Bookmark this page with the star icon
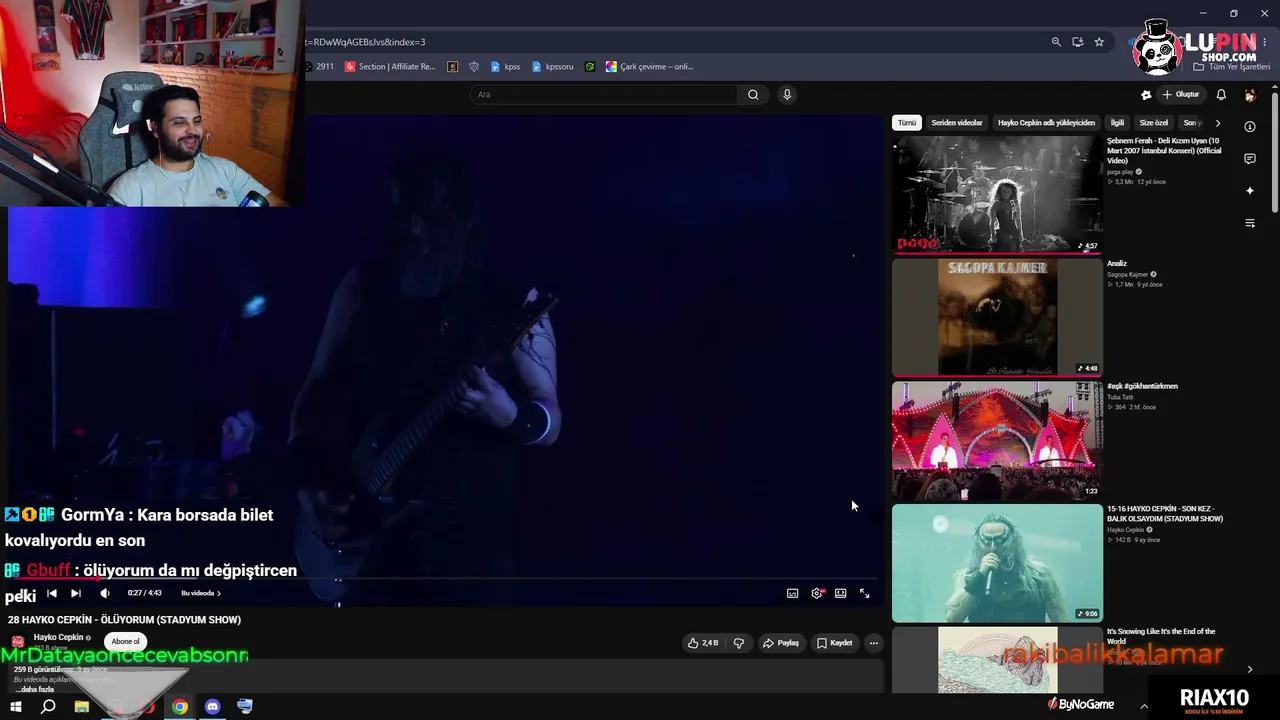The height and width of the screenshot is (720, 1280). (1099, 42)
